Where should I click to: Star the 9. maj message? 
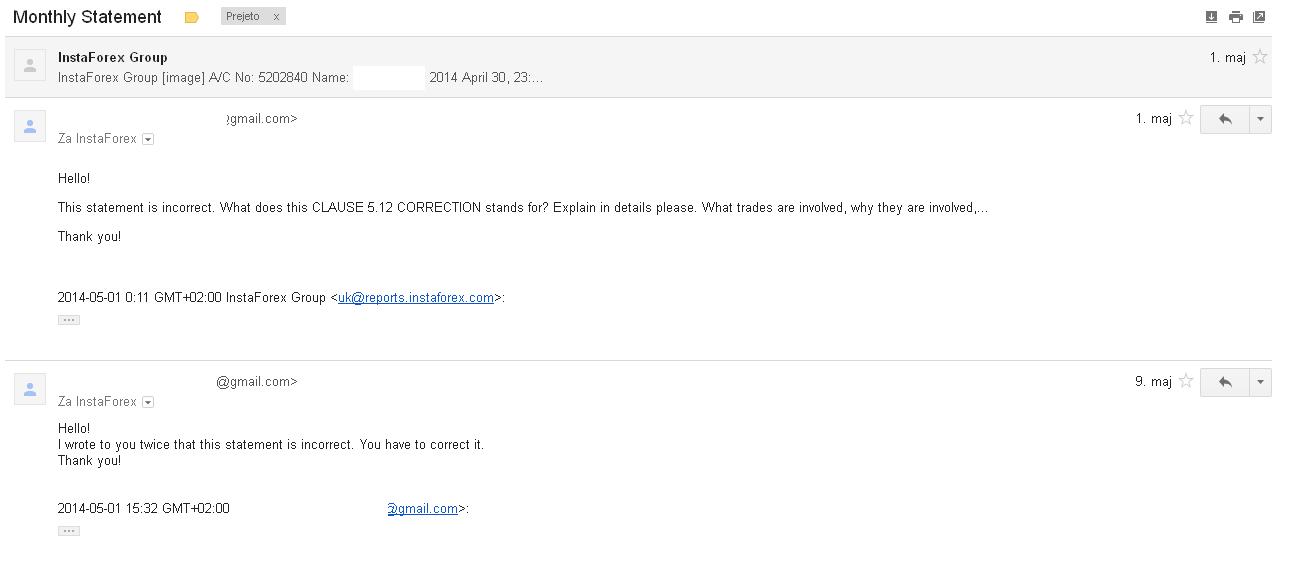[1186, 382]
